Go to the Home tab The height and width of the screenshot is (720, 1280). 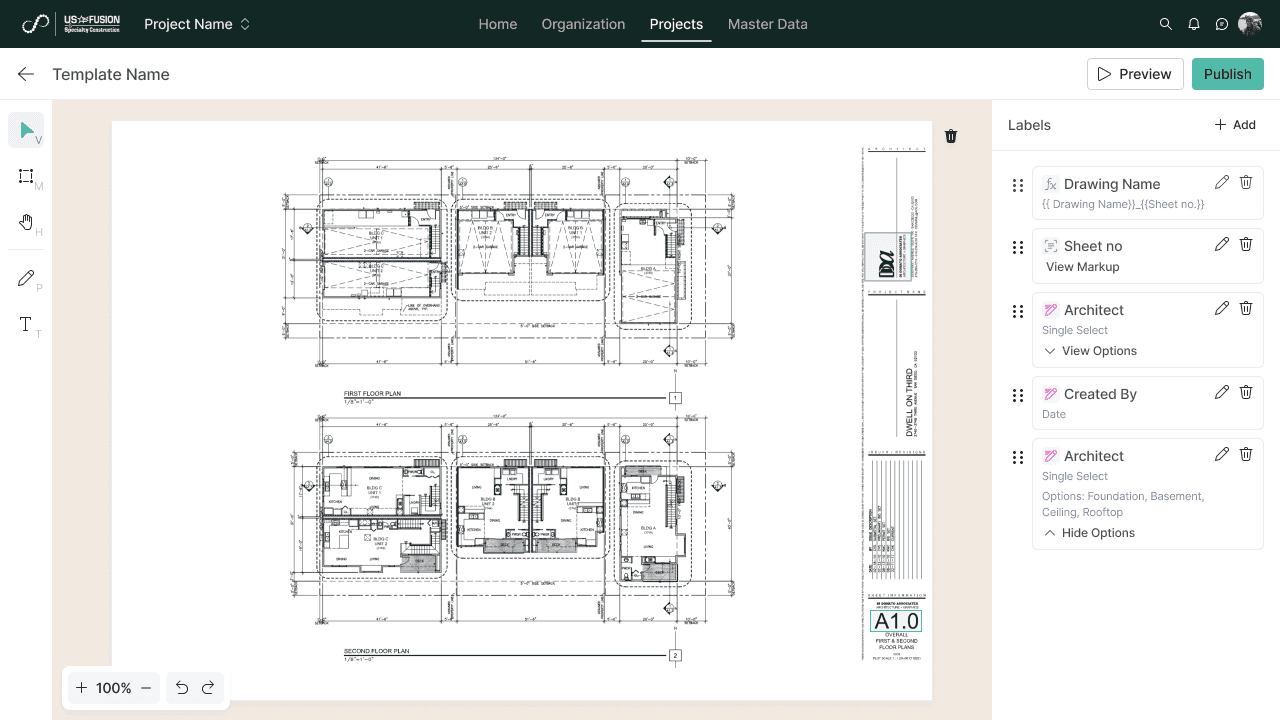498,24
